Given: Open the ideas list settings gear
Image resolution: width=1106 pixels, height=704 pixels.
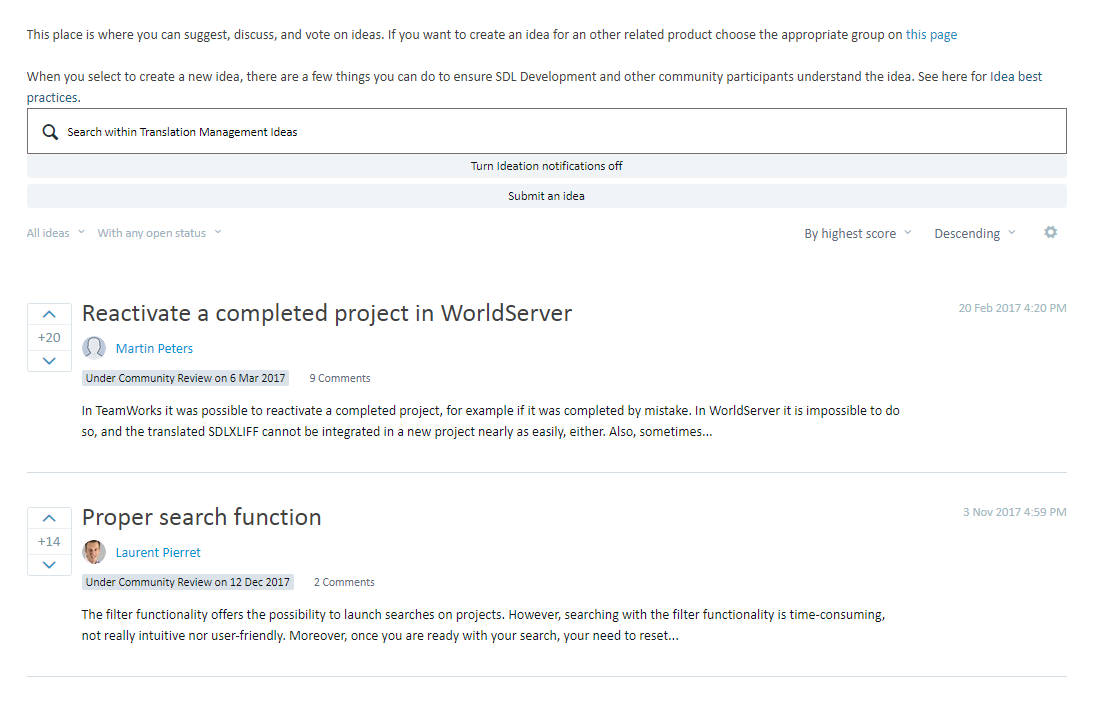Looking at the screenshot, I should click(x=1050, y=232).
